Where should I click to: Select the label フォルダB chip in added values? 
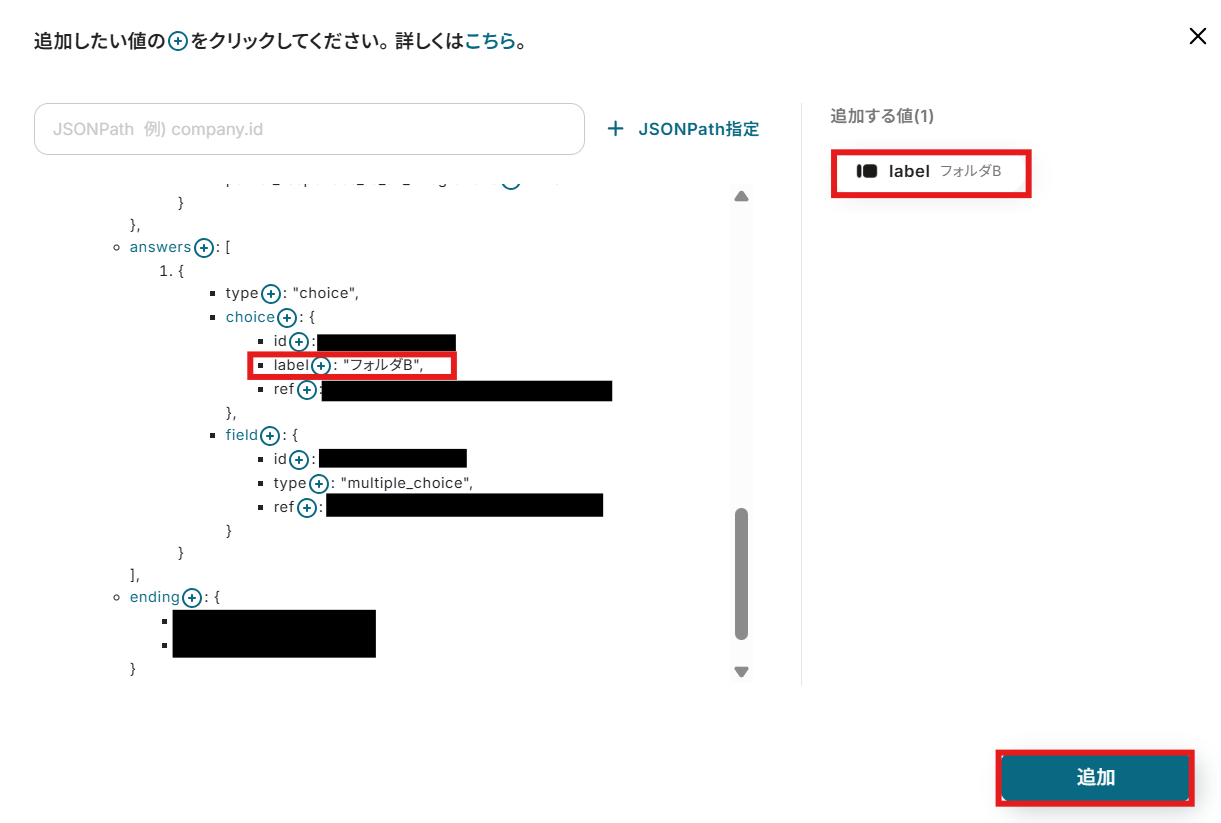(x=930, y=172)
